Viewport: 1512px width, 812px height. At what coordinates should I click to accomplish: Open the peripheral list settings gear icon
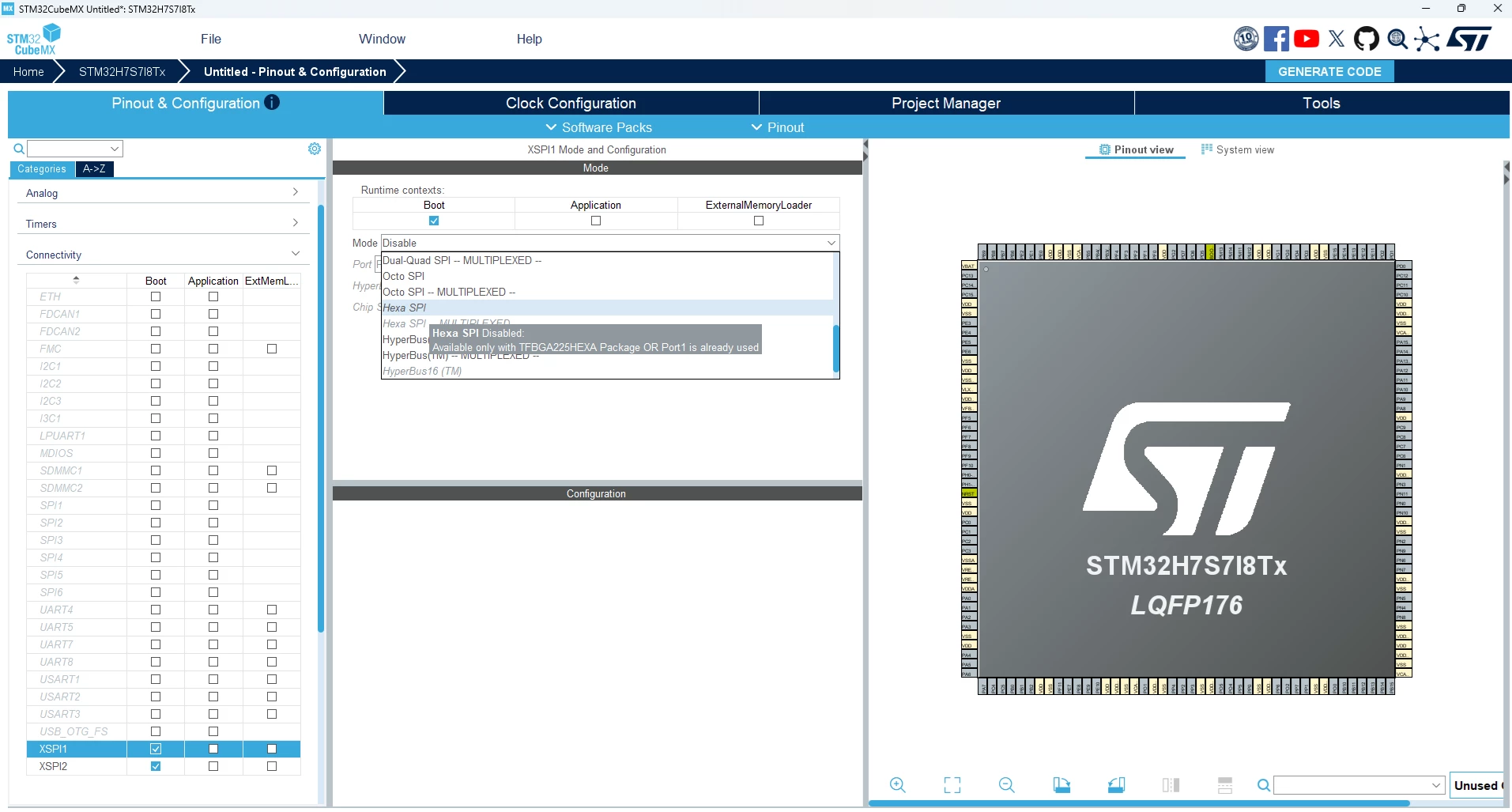[x=315, y=149]
